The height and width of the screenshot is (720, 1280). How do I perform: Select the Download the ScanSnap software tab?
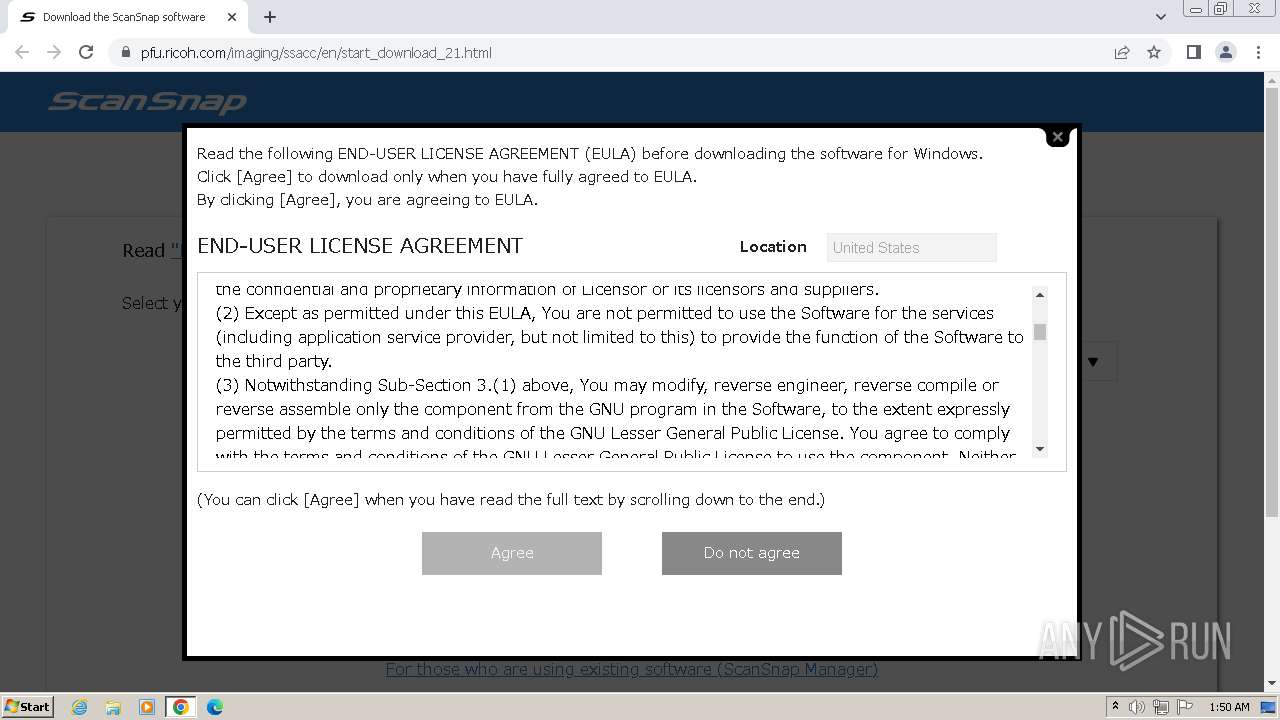(x=127, y=17)
